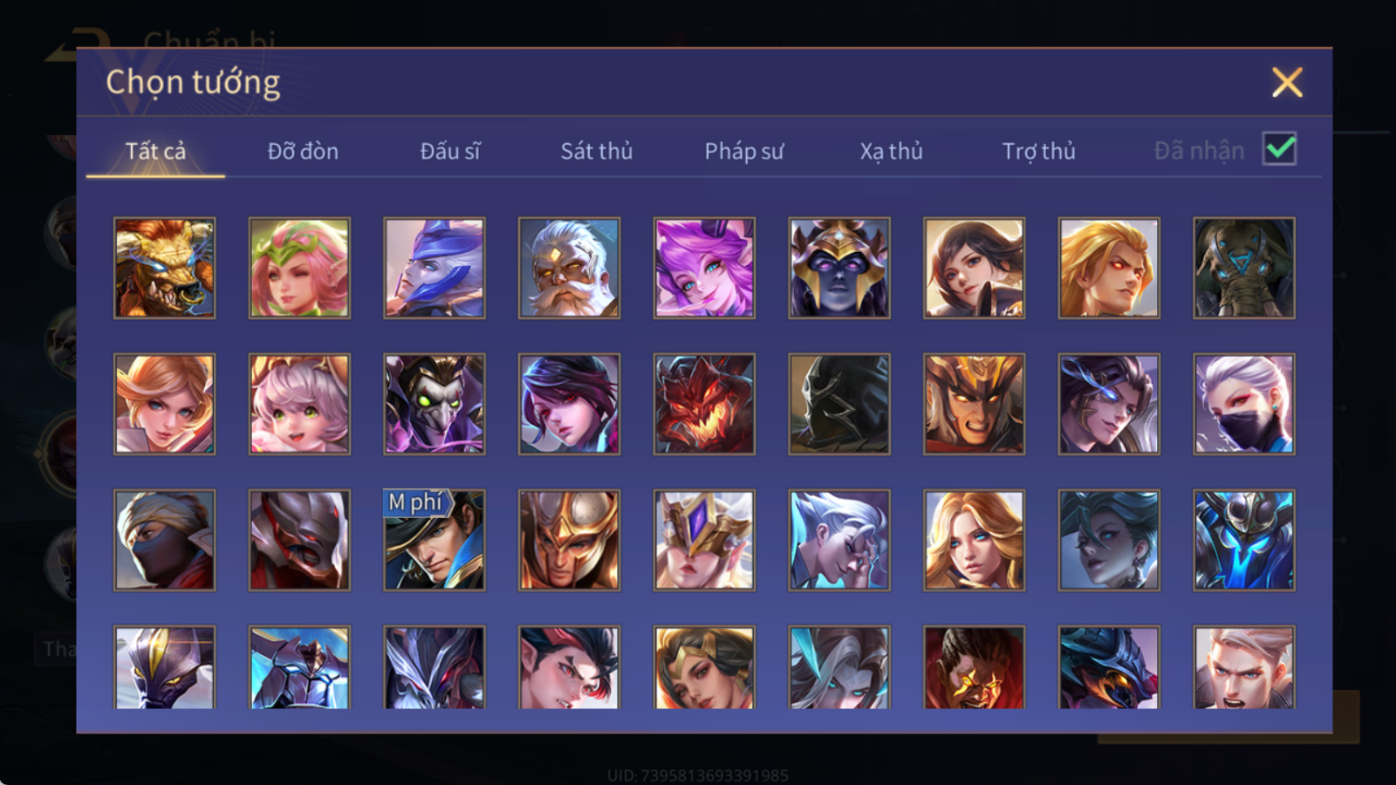
Task: Pick the red lava demon hero
Action: [x=704, y=404]
